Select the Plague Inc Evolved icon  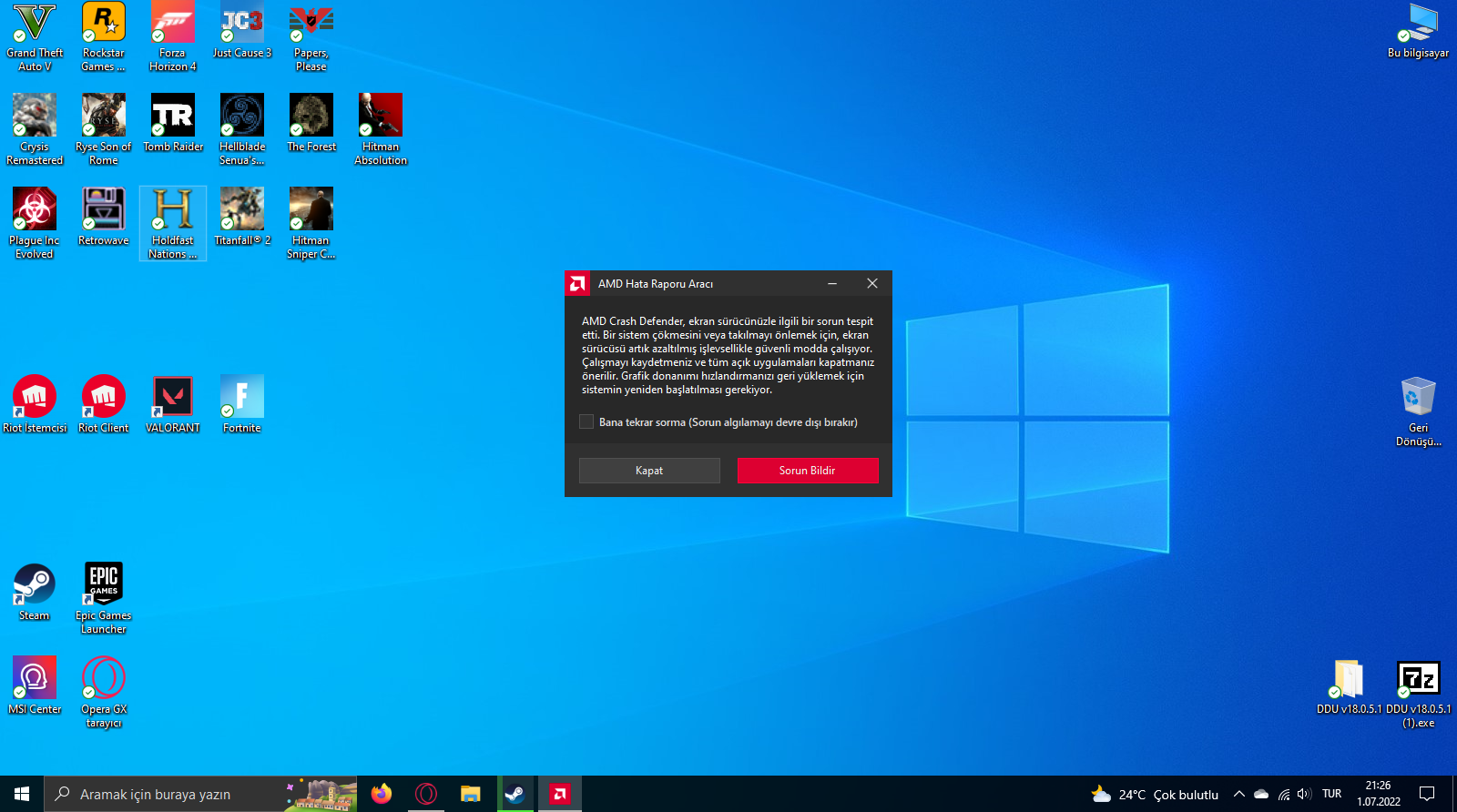pos(35,224)
